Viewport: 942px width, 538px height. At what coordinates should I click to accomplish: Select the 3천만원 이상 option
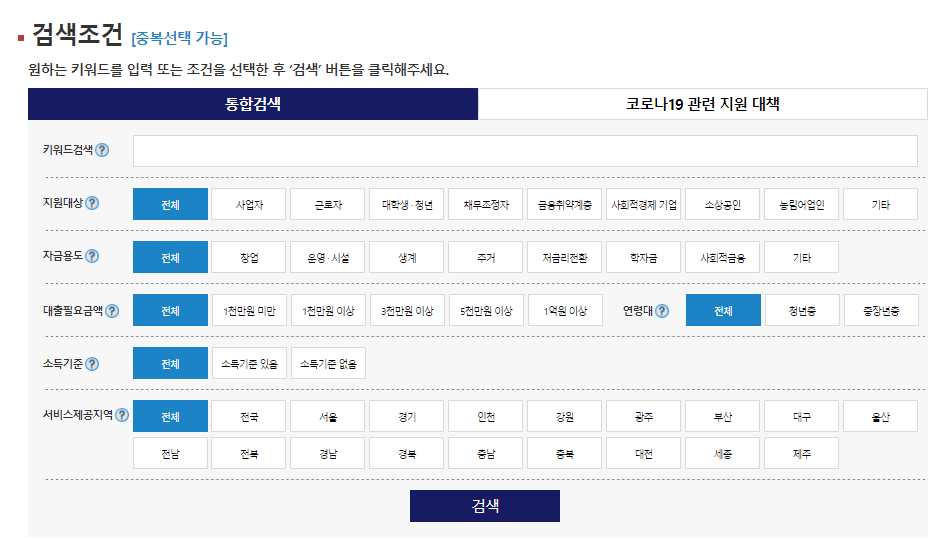pyautogui.click(x=407, y=310)
